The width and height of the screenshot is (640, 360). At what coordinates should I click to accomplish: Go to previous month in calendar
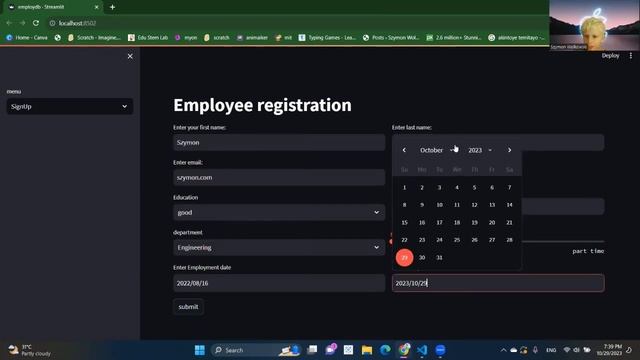click(404, 150)
